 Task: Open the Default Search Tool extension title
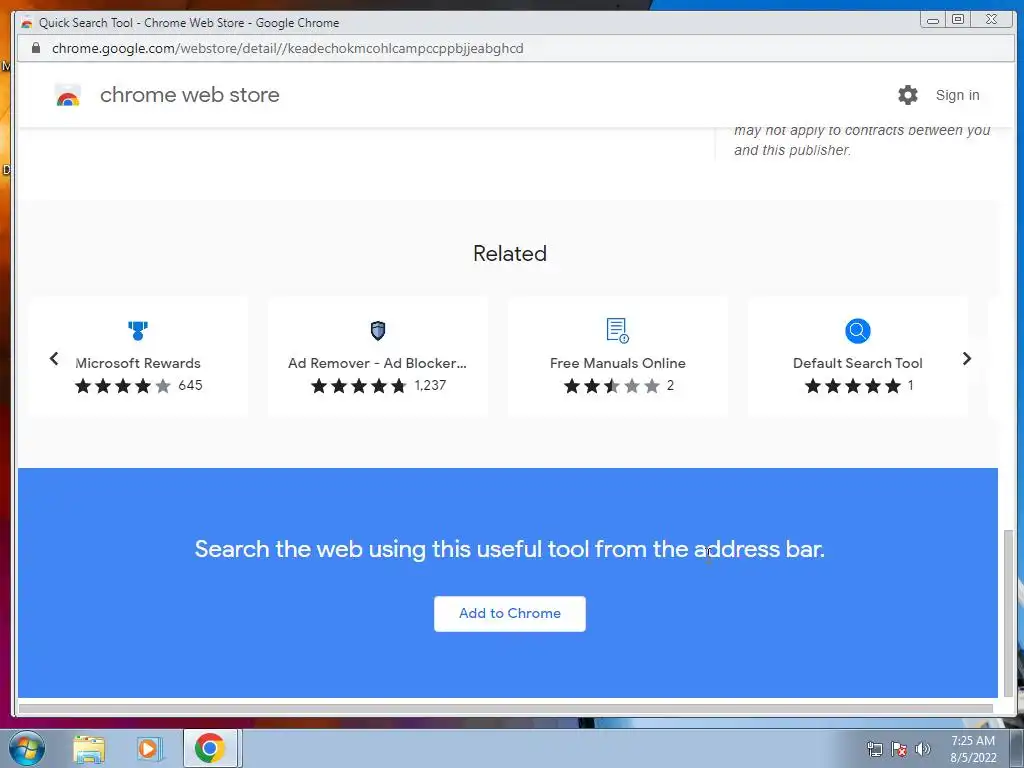[x=857, y=363]
